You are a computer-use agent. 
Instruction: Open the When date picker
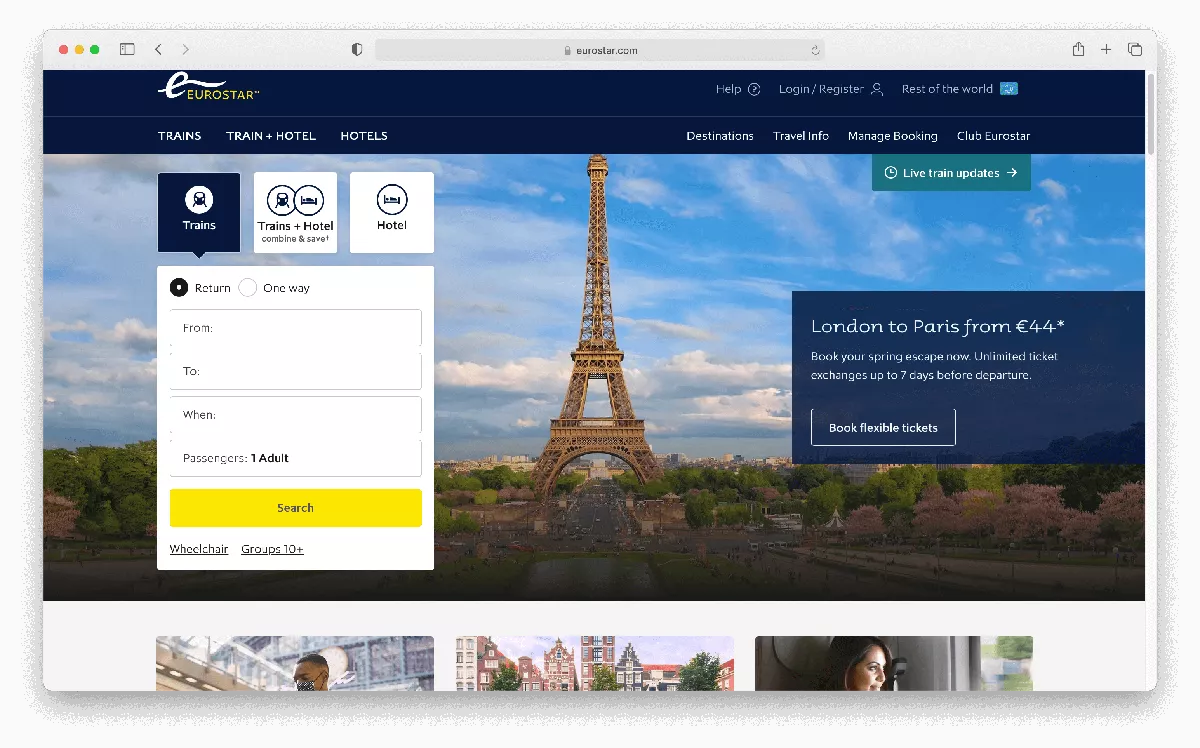tap(295, 415)
